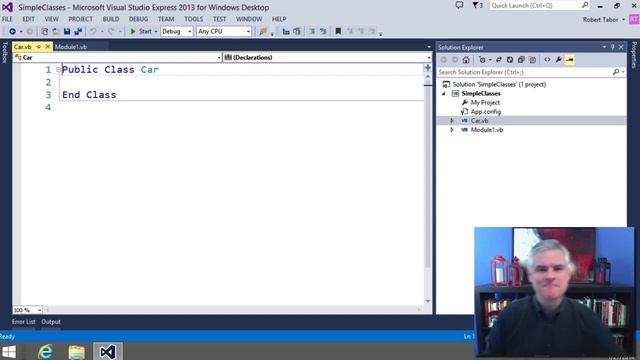Expand the Module1.vb node in Solution Explorer
The image size is (640, 360).
tap(452, 130)
